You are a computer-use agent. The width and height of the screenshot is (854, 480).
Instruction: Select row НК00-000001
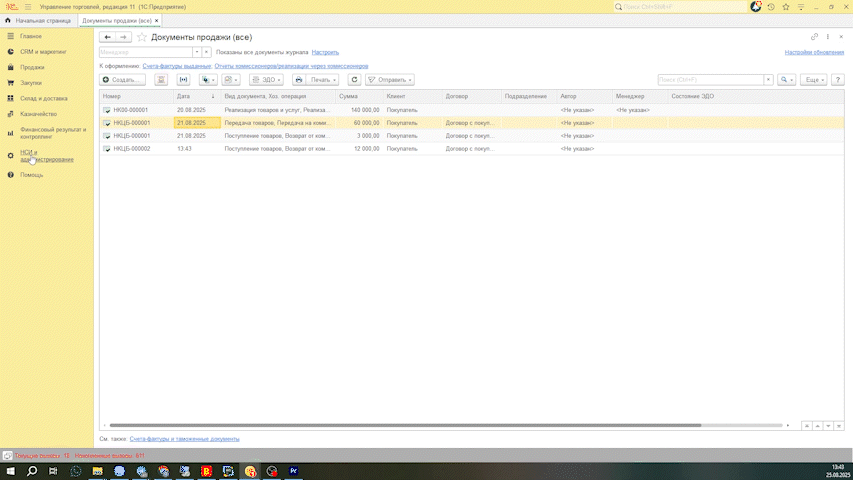[472, 110]
